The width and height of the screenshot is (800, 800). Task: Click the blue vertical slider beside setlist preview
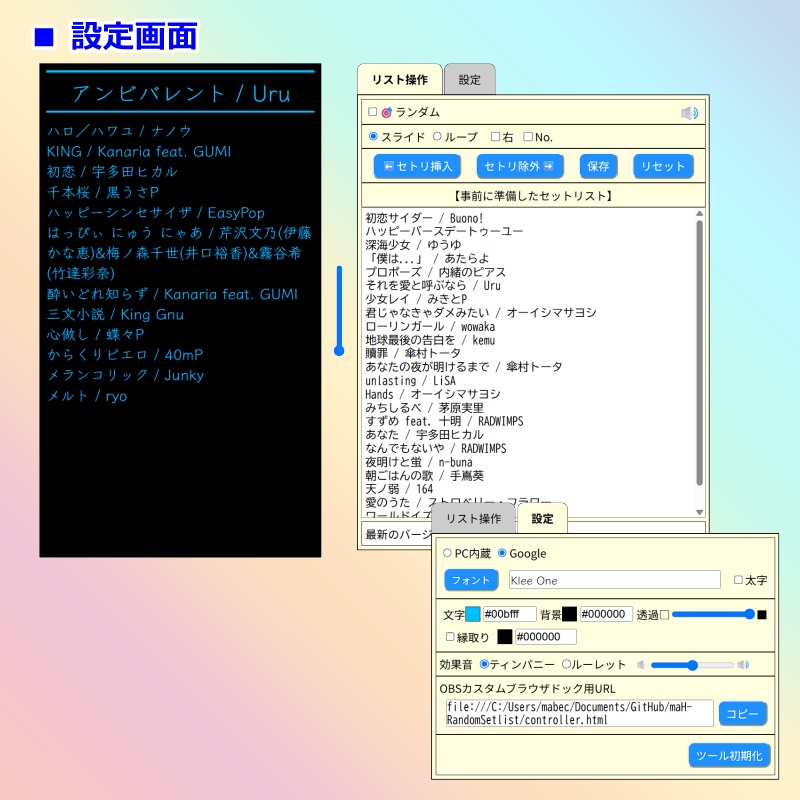point(339,310)
